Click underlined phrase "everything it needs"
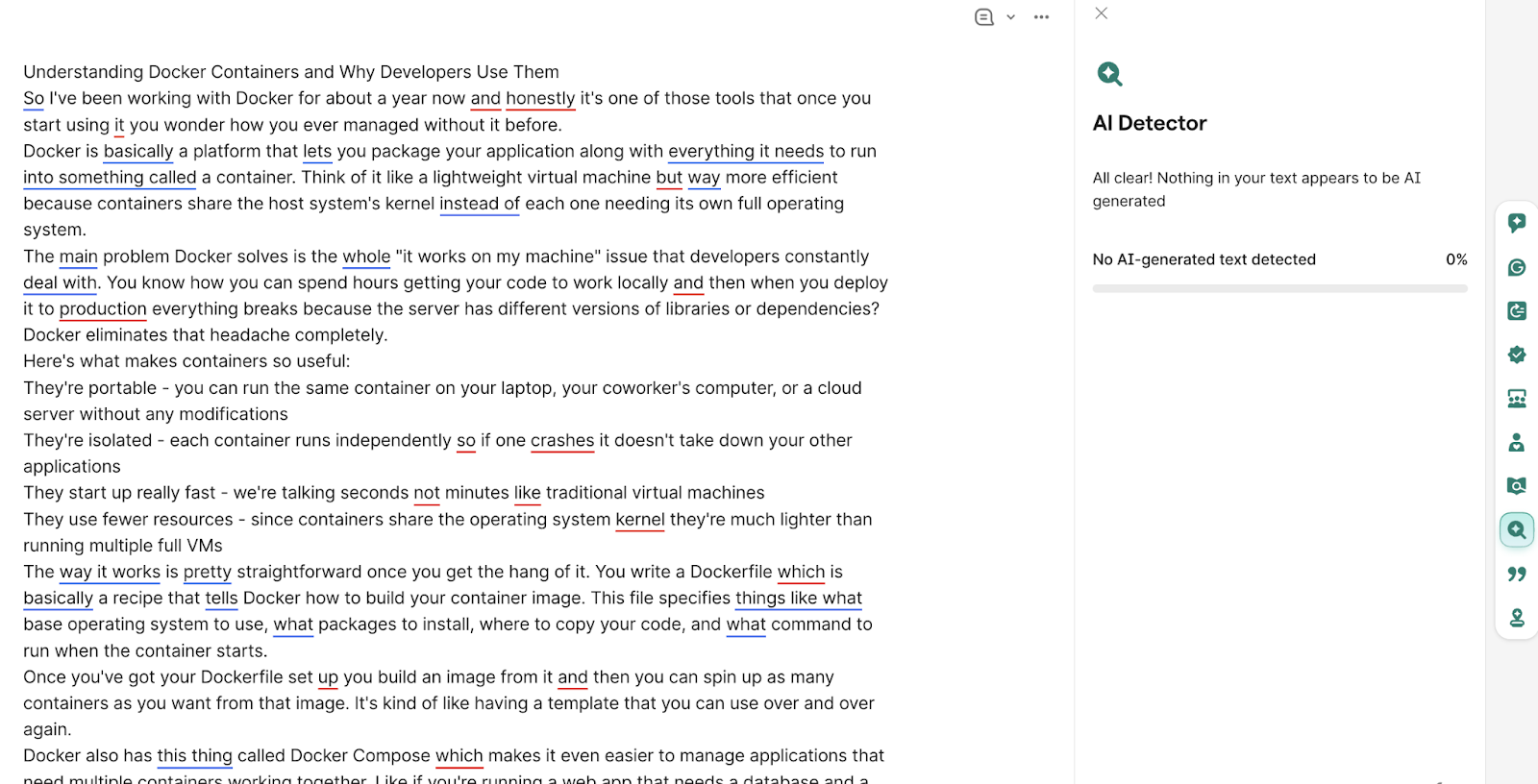This screenshot has height=784, width=1538. tap(746, 151)
